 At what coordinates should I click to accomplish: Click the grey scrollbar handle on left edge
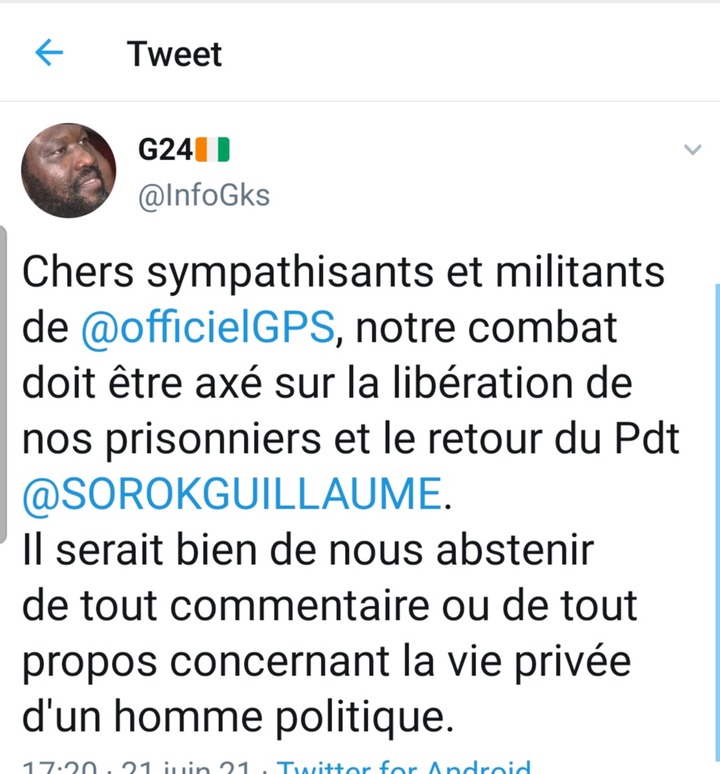point(3,384)
